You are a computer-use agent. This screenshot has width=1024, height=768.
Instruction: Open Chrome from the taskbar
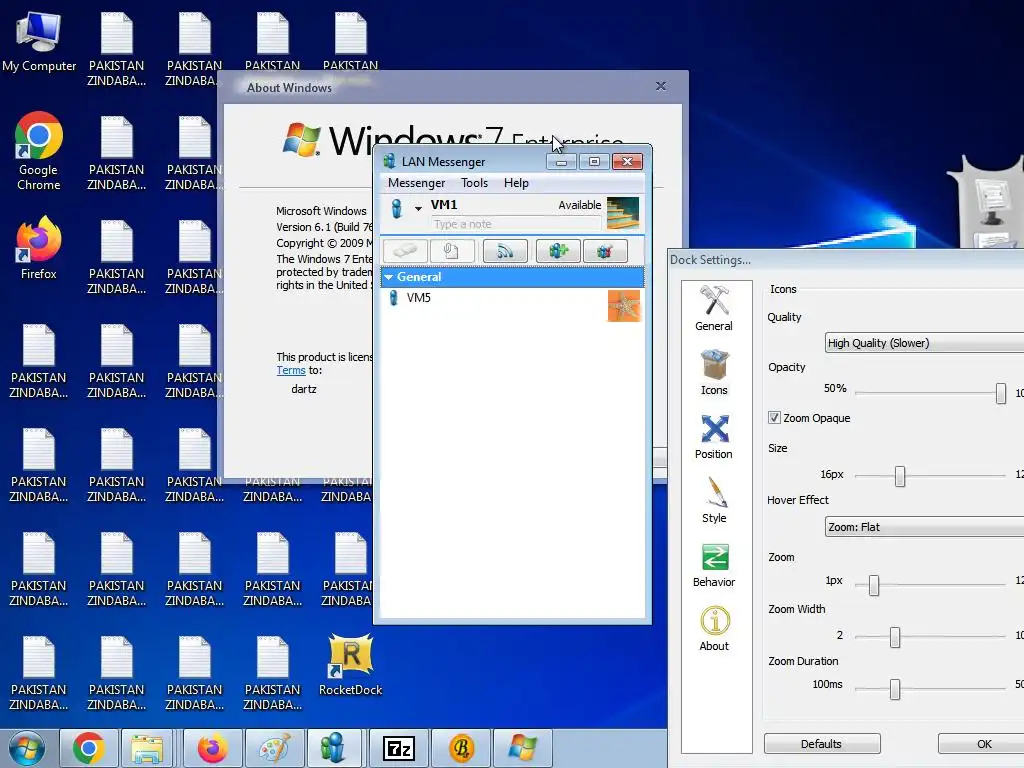89,748
